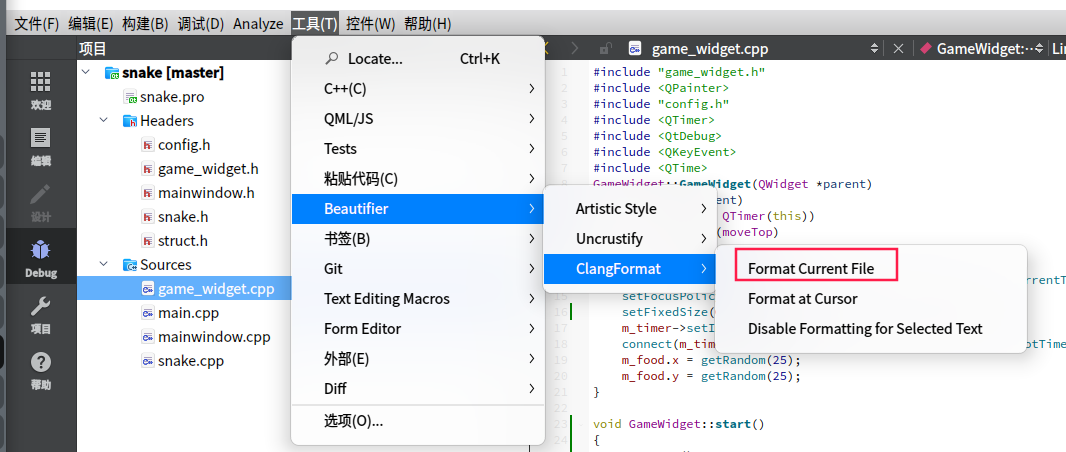This screenshot has height=452, width=1066.
Task: Click the Headers folder icon
Action: click(130, 121)
